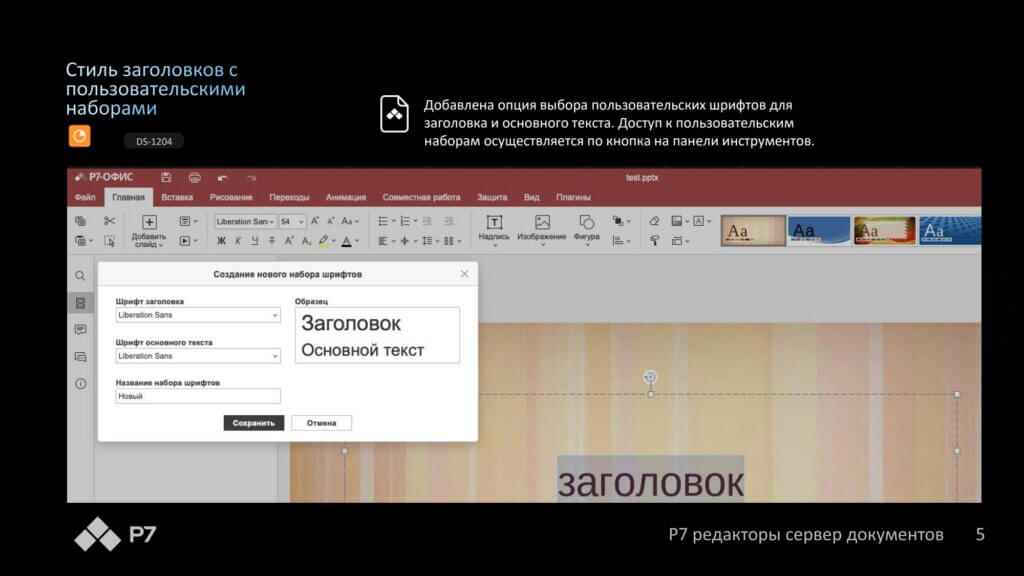Screen dimensions: 1024x576
Task: Insert a text box with Надпись
Action: 494,228
